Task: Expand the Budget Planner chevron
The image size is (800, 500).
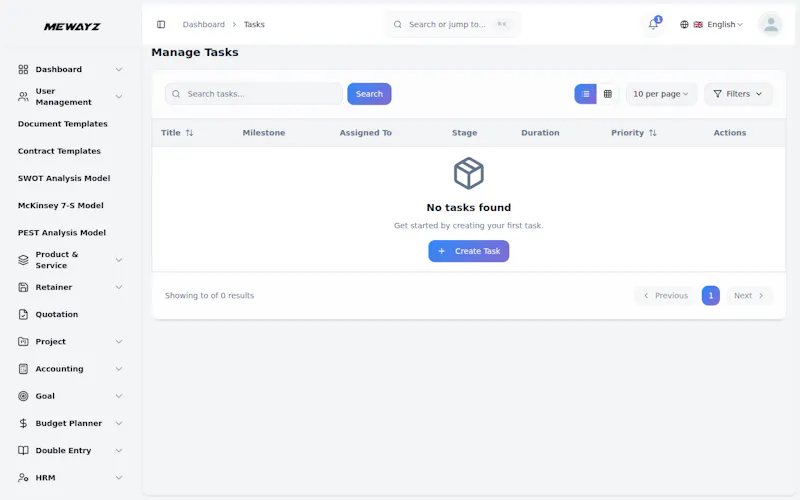Action: pyautogui.click(x=119, y=423)
